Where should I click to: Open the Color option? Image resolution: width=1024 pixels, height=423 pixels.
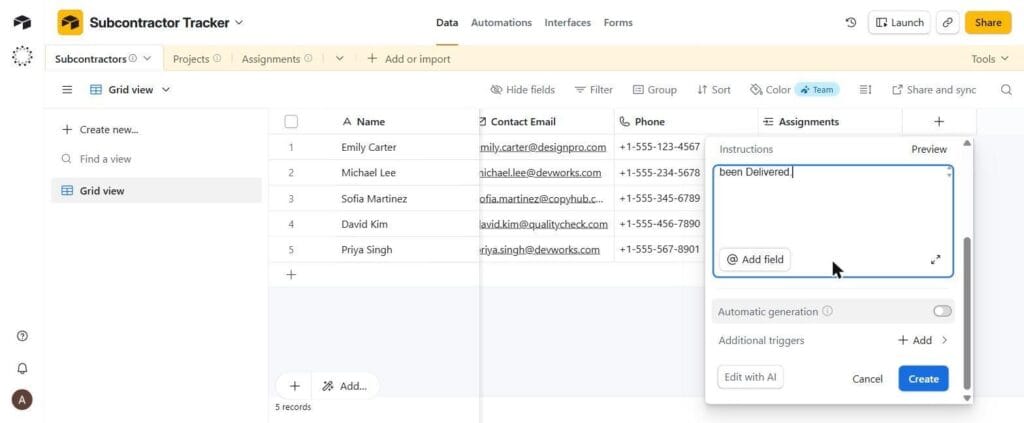771,89
